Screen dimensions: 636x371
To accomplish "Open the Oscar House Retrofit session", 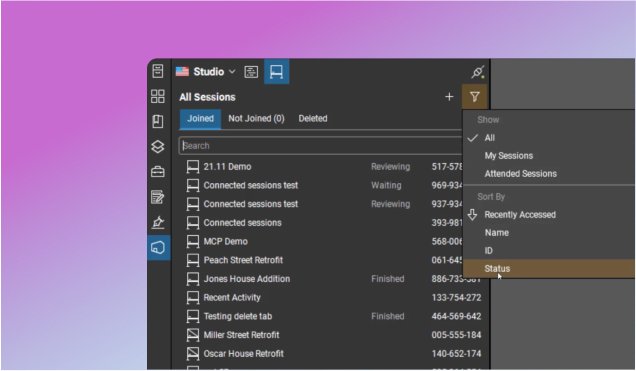I will tap(243, 353).
